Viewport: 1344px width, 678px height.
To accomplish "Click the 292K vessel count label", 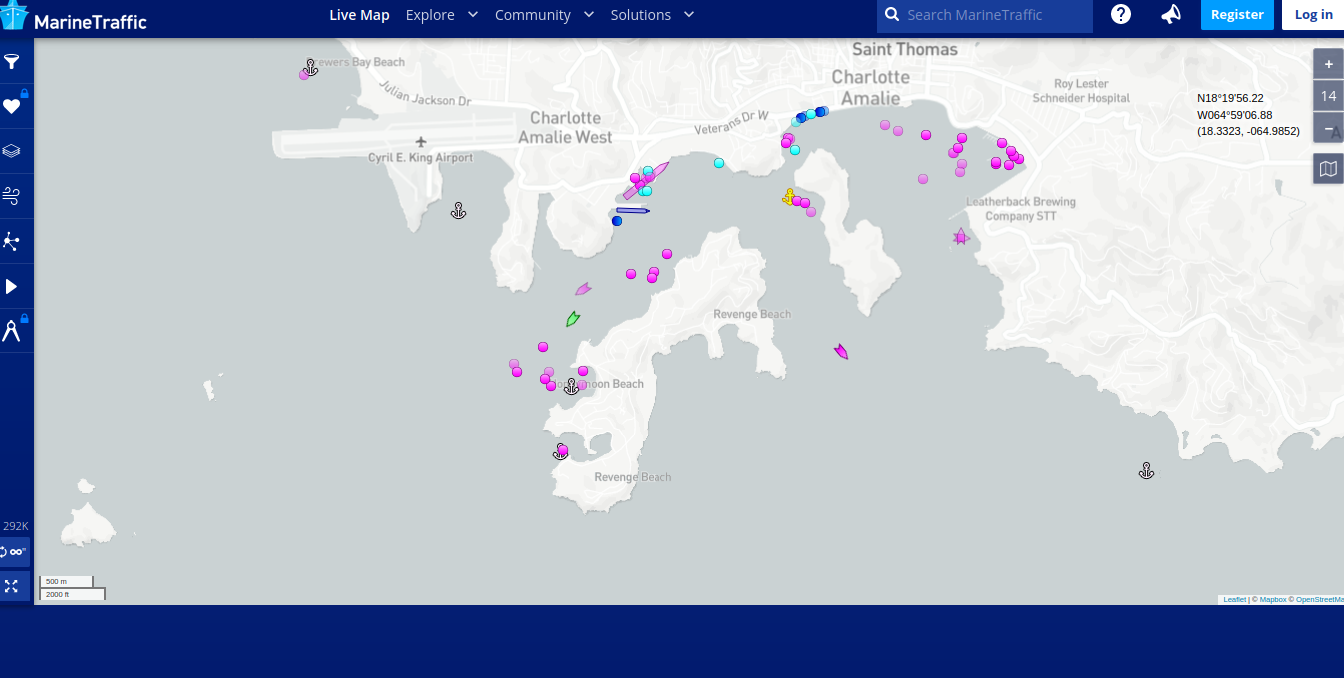I will coord(15,526).
